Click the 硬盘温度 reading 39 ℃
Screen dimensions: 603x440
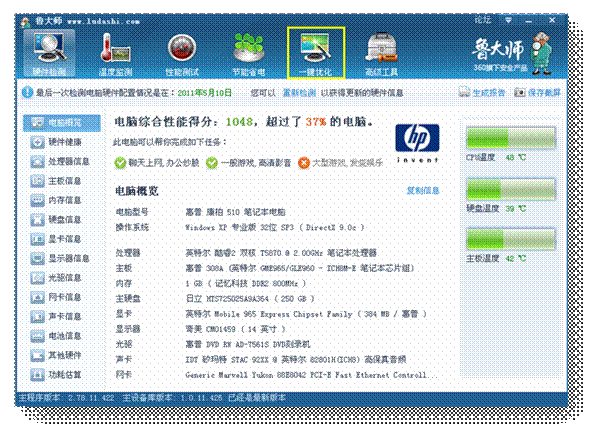tap(516, 209)
